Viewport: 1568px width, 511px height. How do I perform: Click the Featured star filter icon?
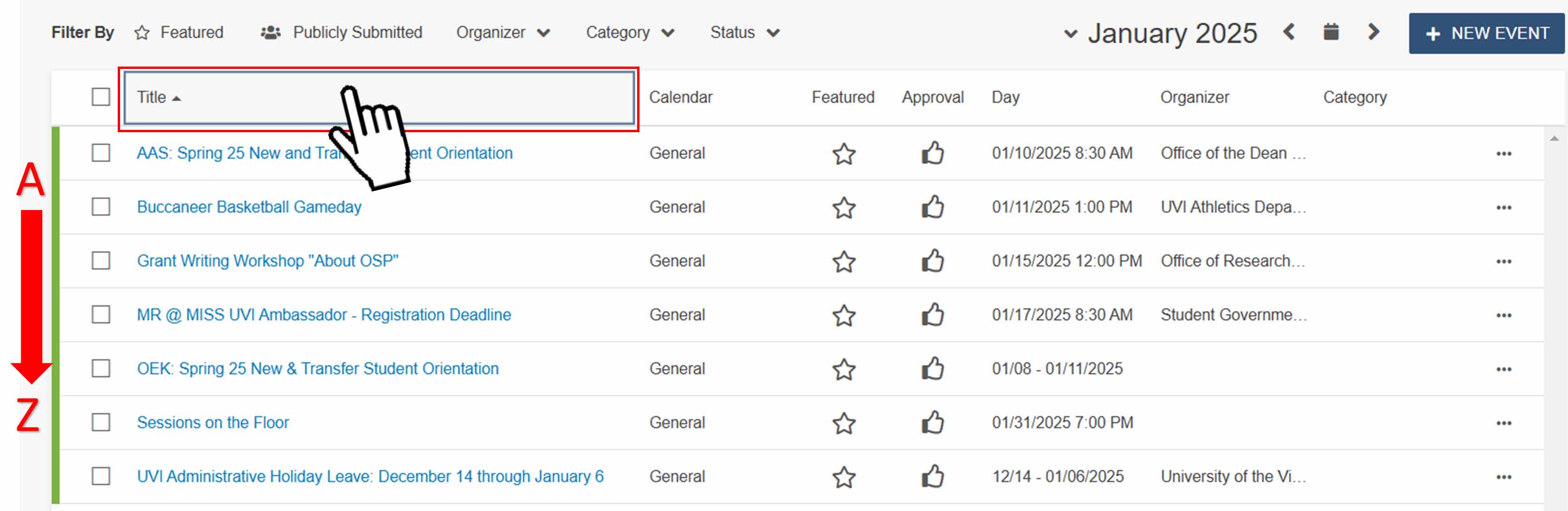tap(143, 32)
